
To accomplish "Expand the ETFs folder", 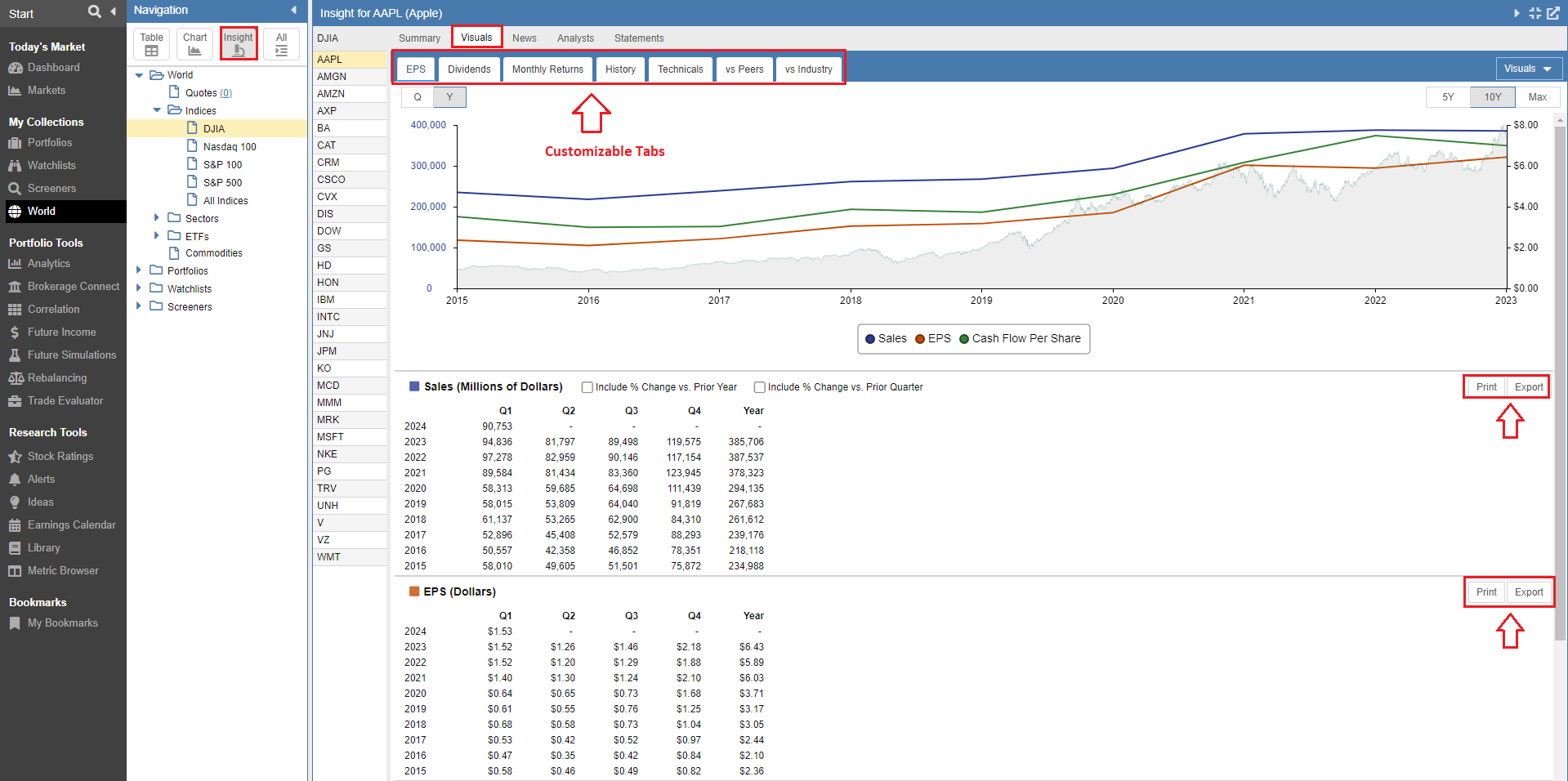I will coord(156,236).
